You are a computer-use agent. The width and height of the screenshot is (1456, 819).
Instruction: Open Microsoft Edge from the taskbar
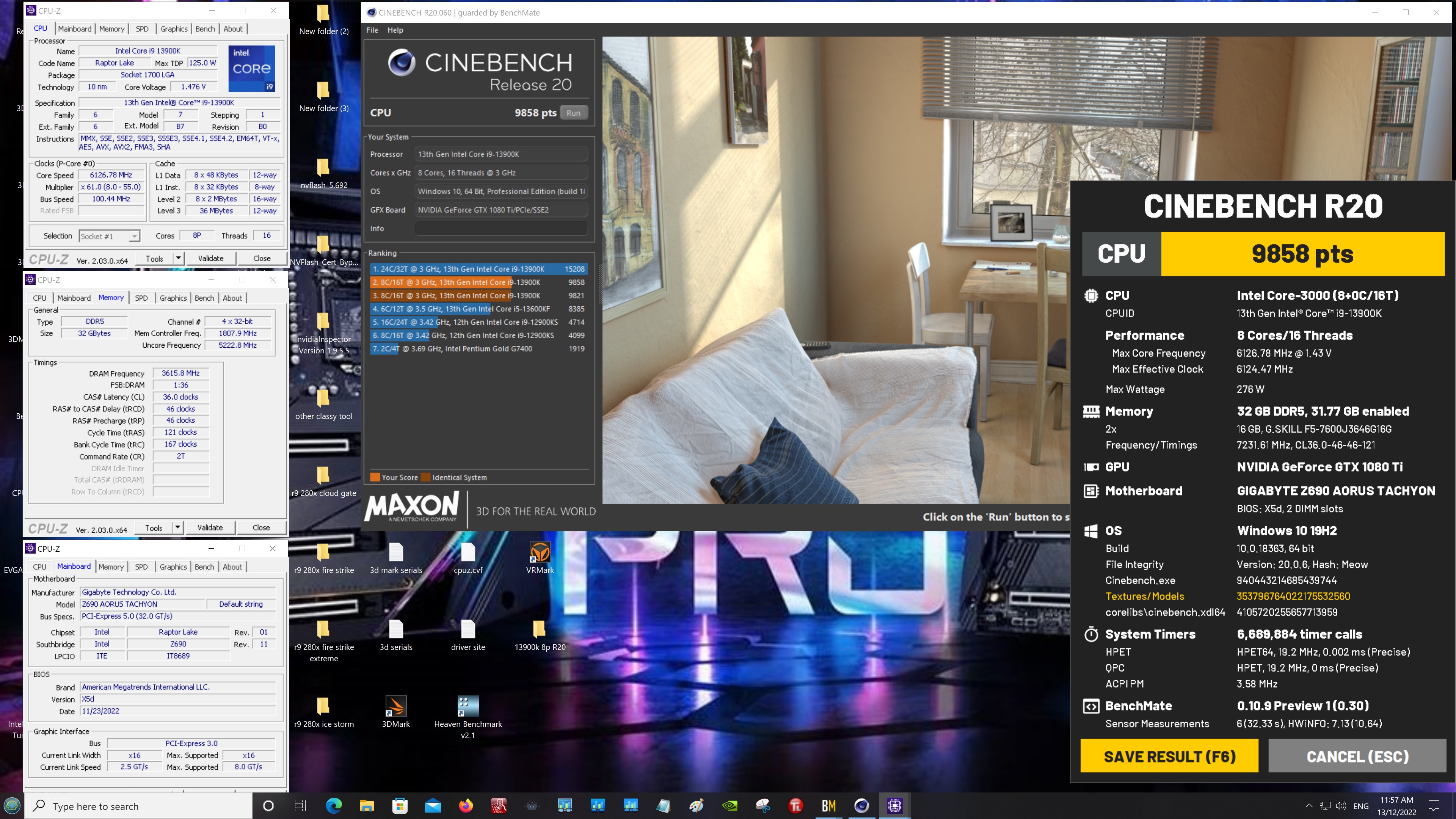pyautogui.click(x=334, y=805)
